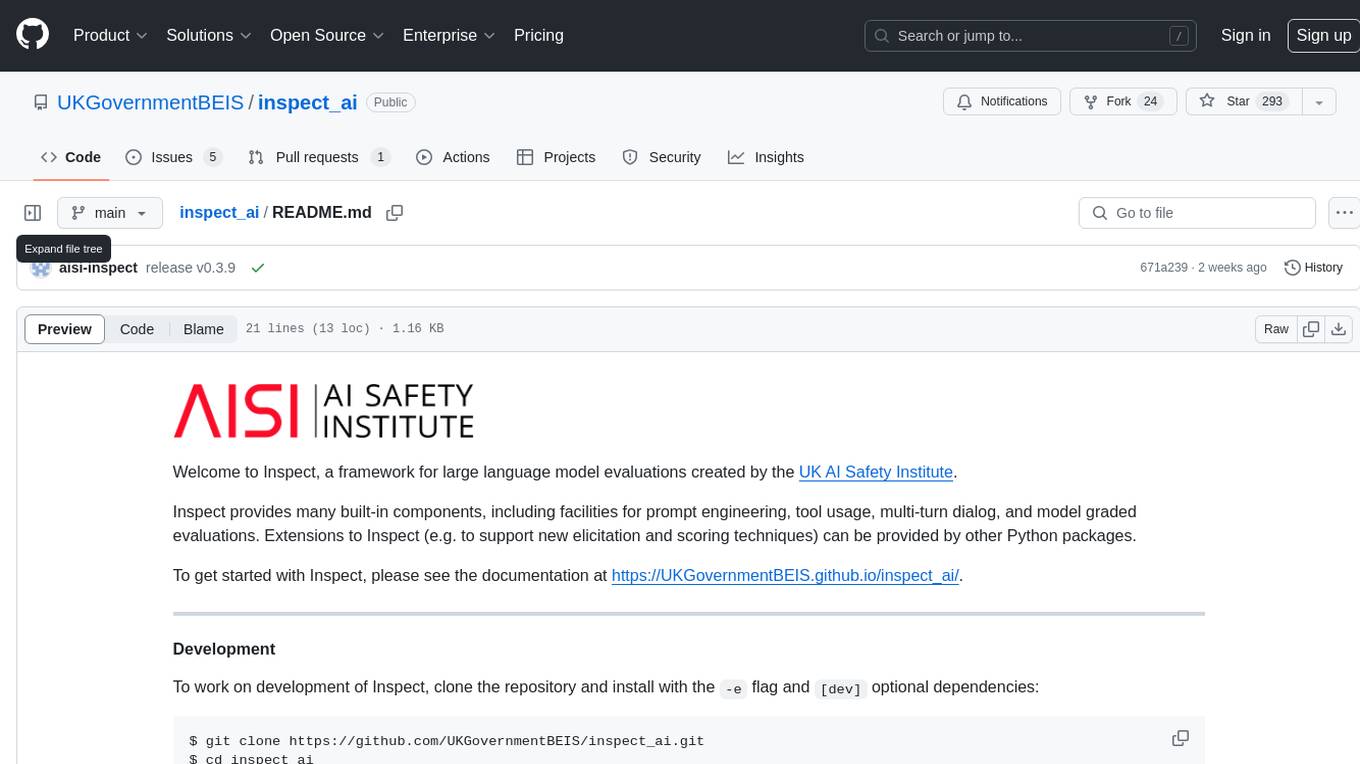
Task: Switch to the Pull requests tab
Action: click(x=318, y=157)
